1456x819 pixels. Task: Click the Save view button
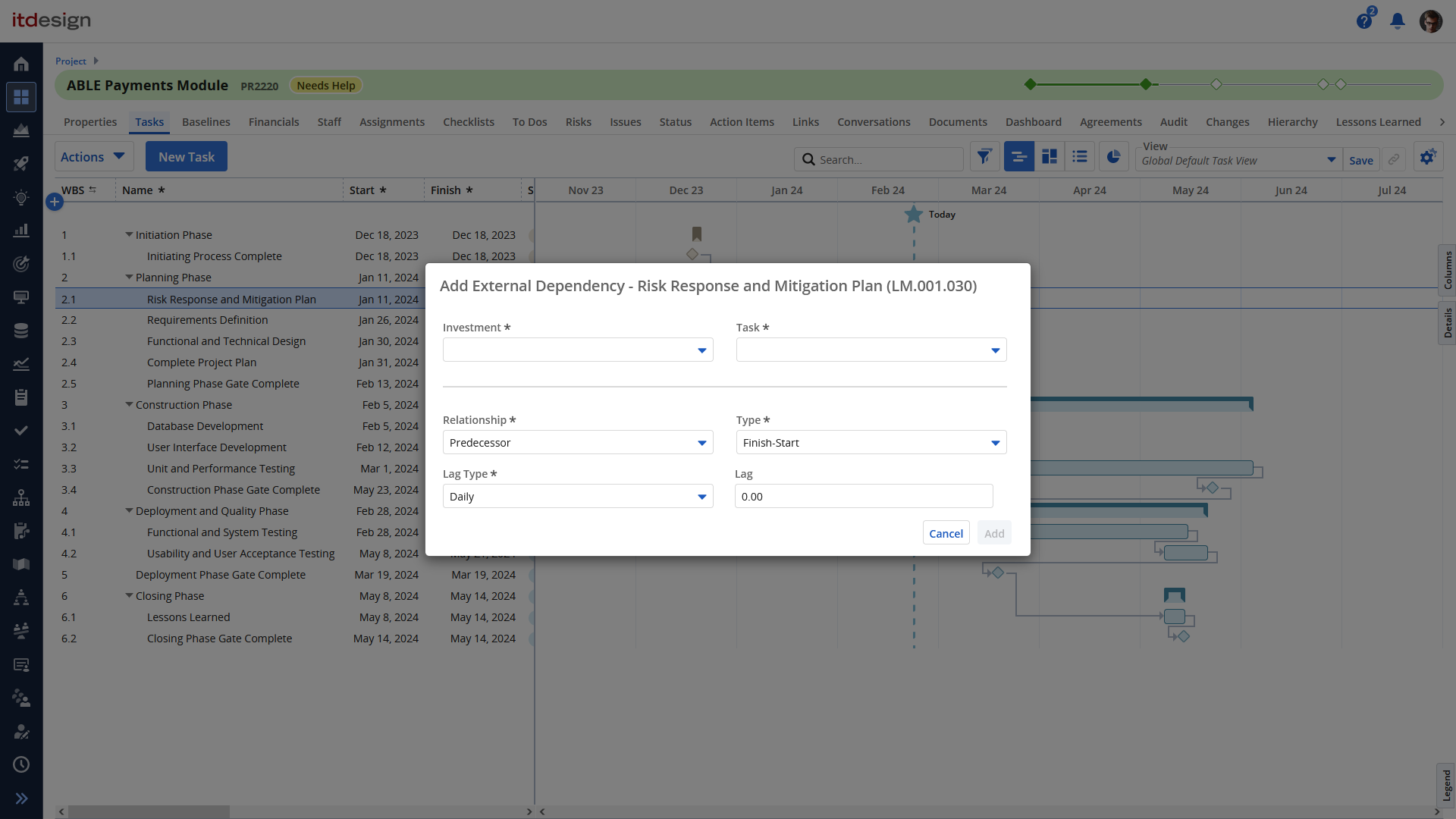(1361, 160)
